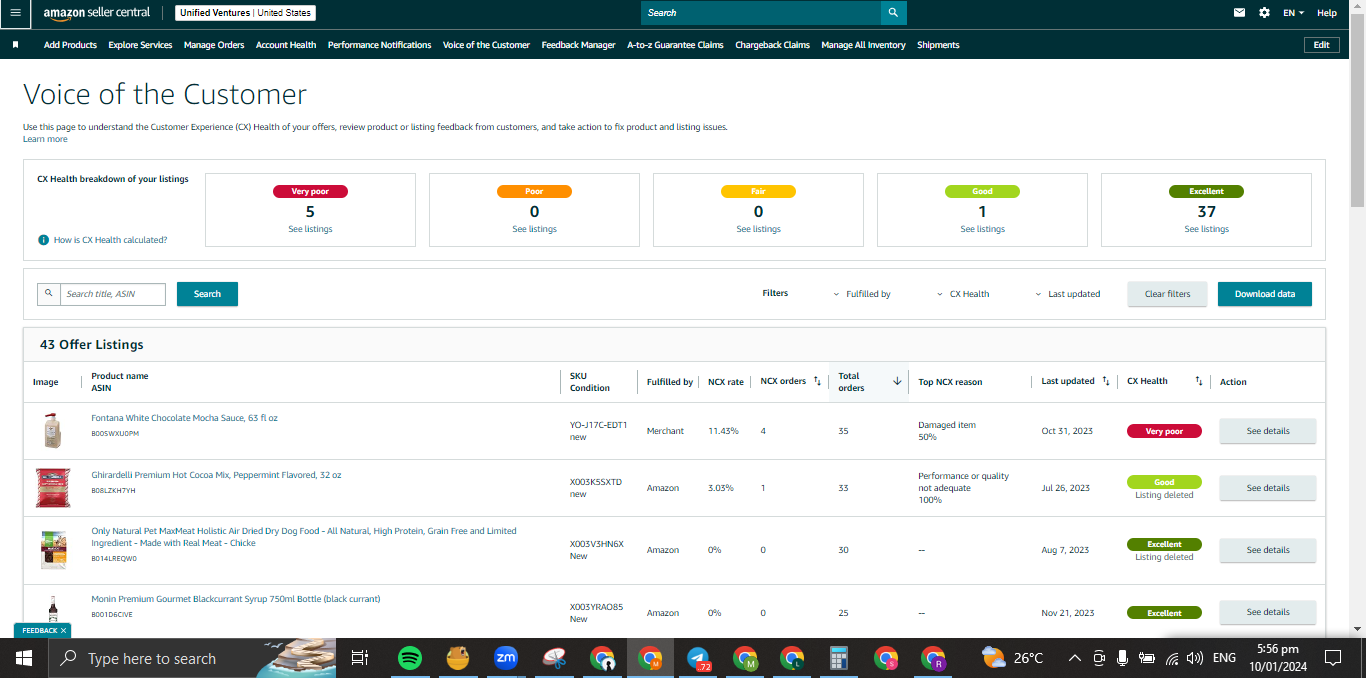
Task: Open the mail messages icon
Action: 1240,13
